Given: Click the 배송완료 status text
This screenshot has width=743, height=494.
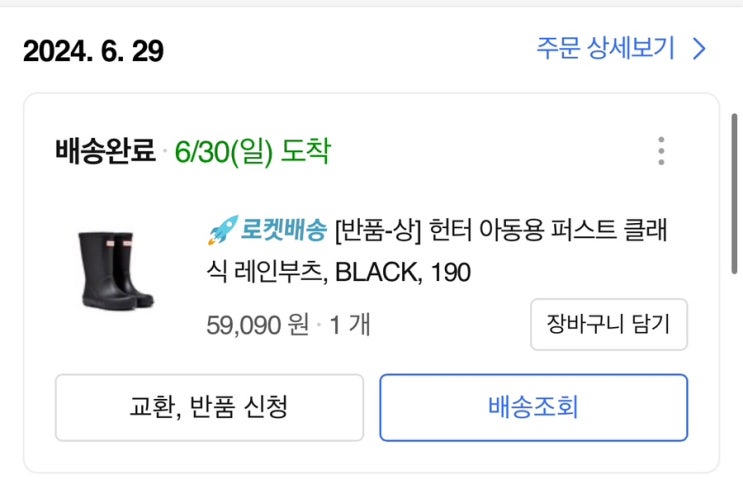Looking at the screenshot, I should point(105,152).
